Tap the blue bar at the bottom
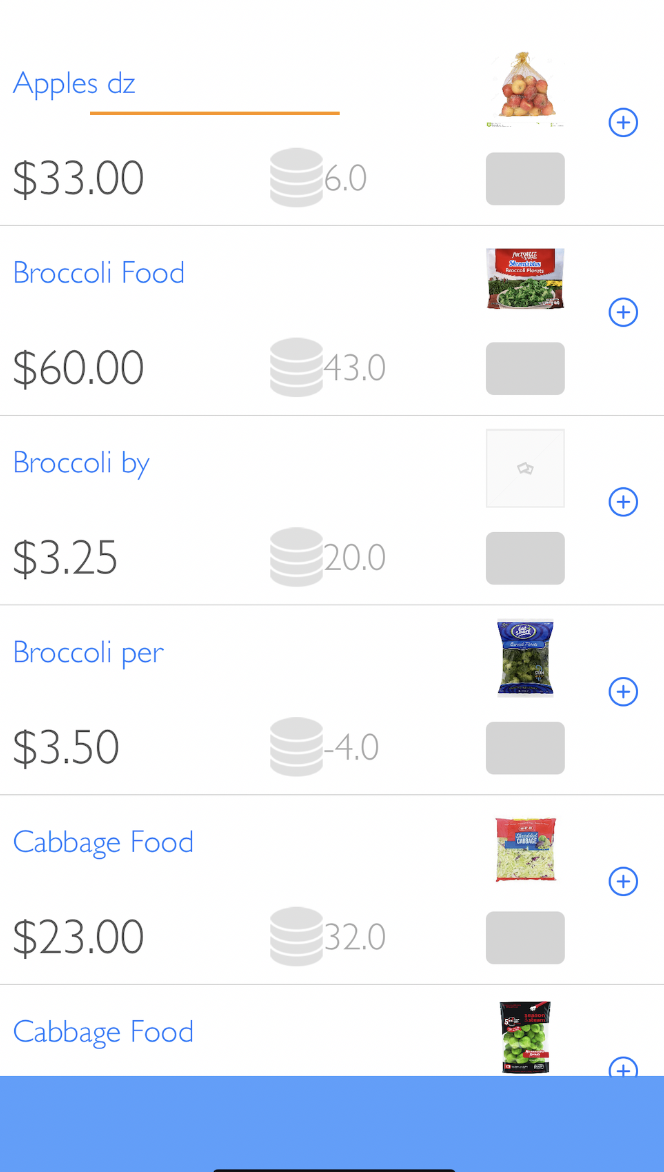664x1172 pixels. pos(332,1120)
